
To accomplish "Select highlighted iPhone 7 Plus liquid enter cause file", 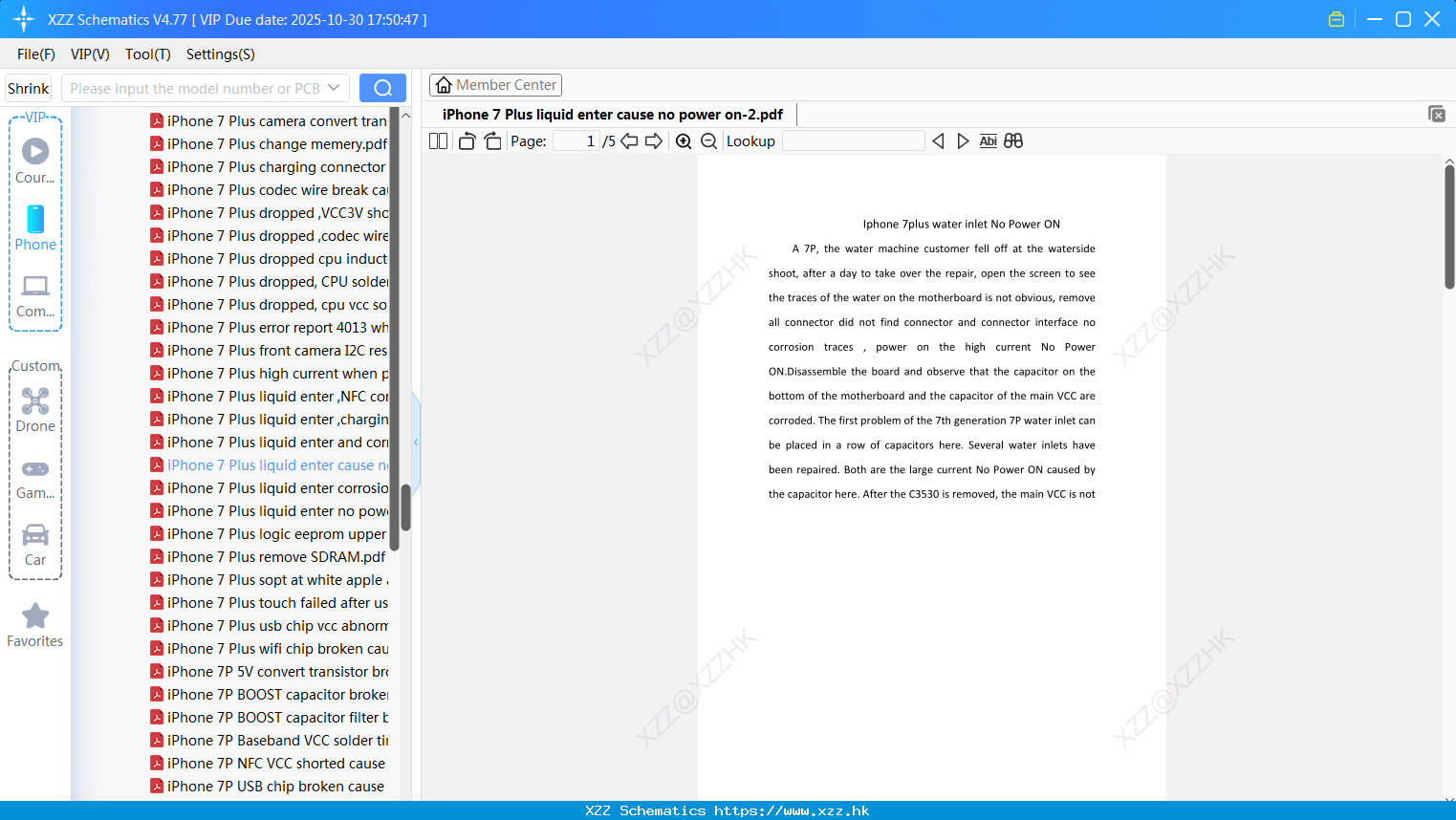I will [x=269, y=465].
